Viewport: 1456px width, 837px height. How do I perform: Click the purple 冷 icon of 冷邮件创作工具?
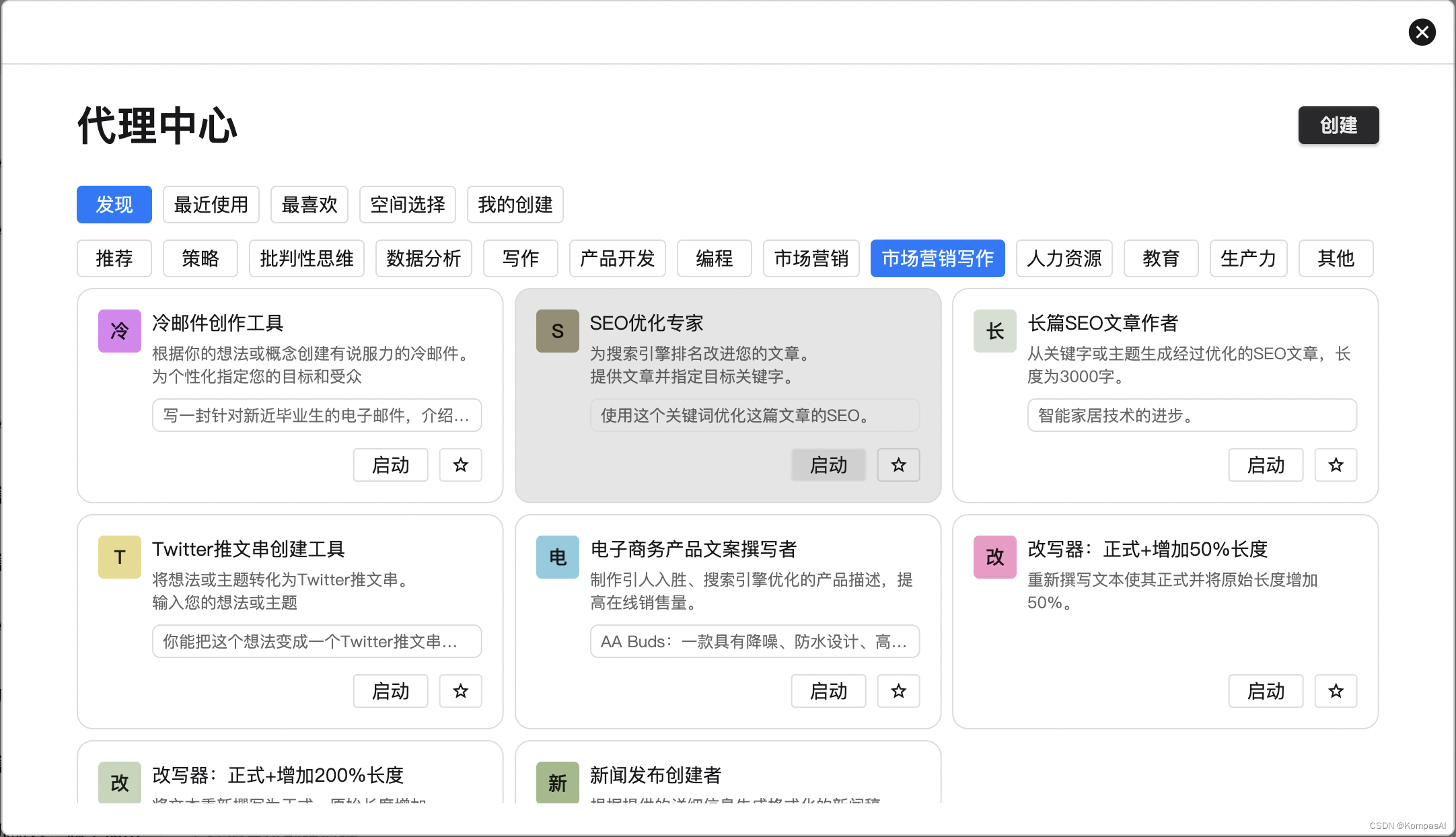tap(120, 331)
